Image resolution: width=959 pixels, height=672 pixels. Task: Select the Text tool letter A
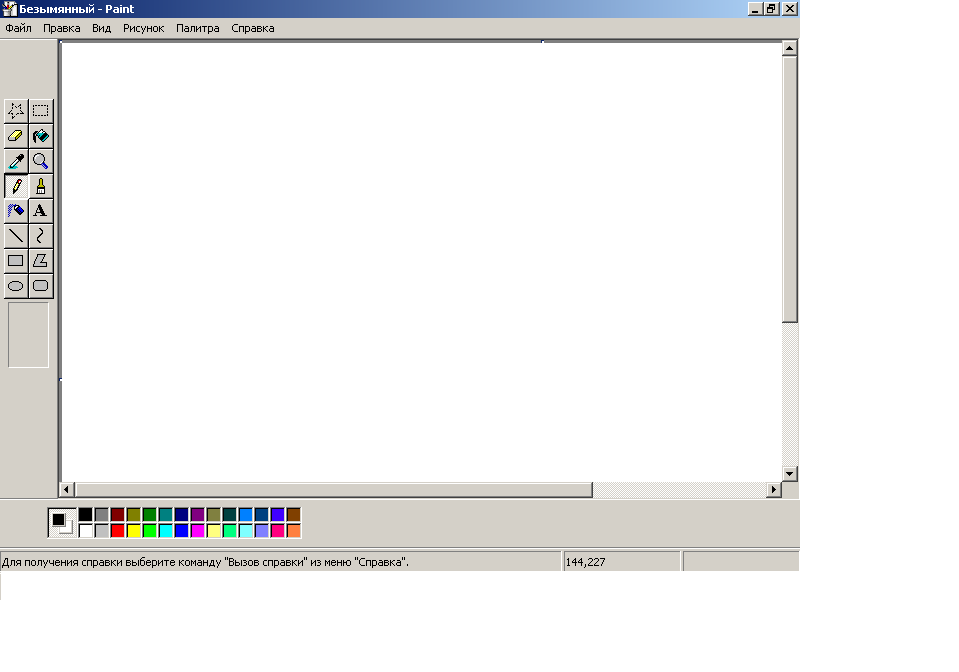tap(41, 211)
